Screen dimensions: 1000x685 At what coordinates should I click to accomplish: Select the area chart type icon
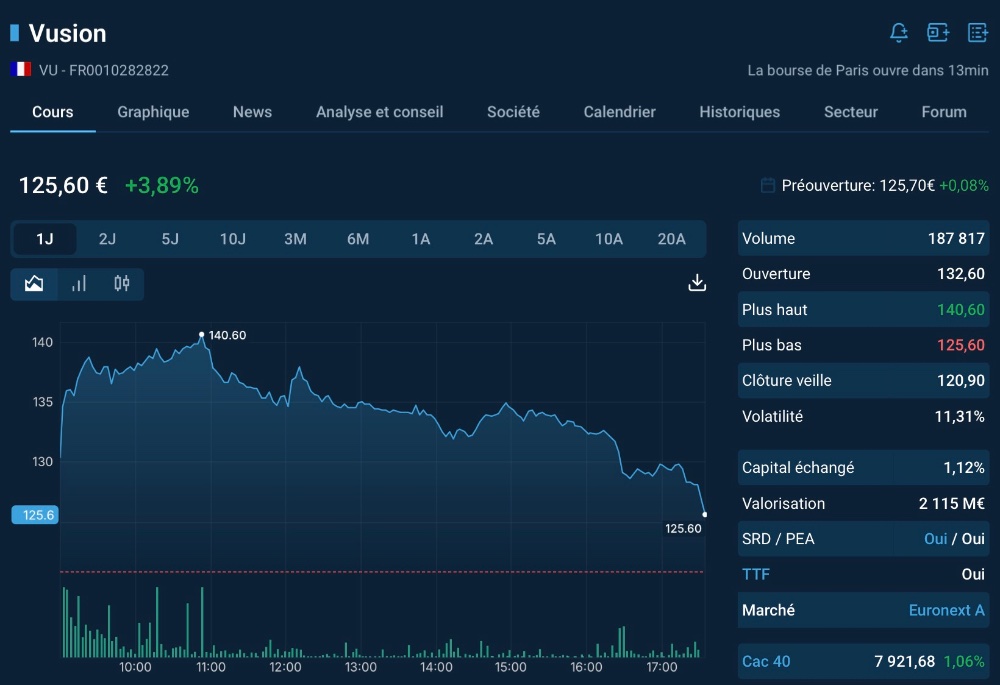34,284
